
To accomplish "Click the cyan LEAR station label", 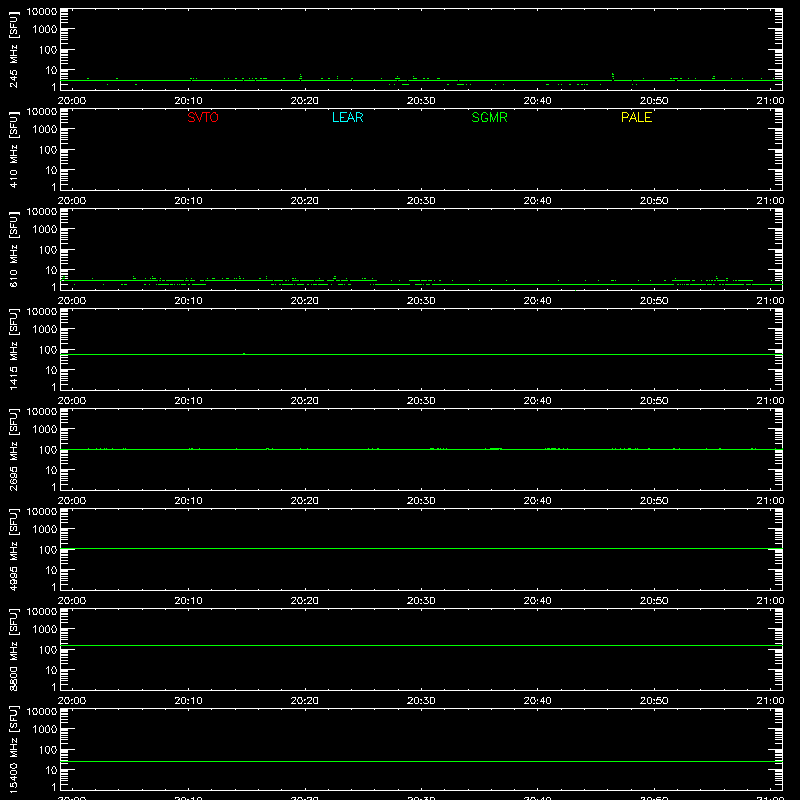I will tap(347, 117).
